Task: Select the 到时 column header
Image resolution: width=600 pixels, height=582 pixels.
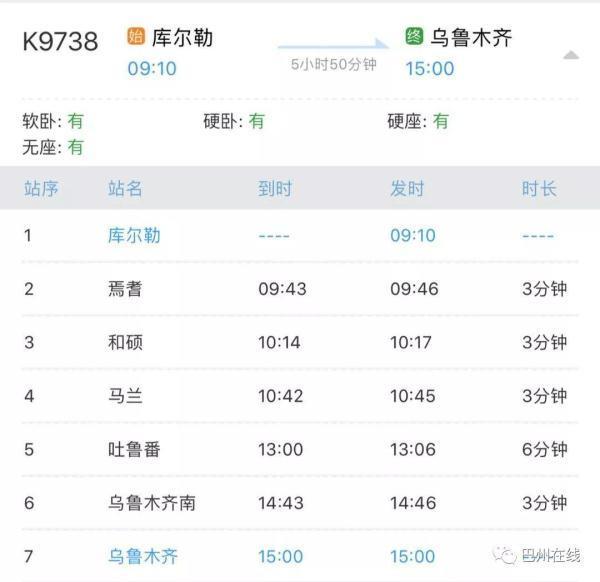Action: click(x=274, y=188)
